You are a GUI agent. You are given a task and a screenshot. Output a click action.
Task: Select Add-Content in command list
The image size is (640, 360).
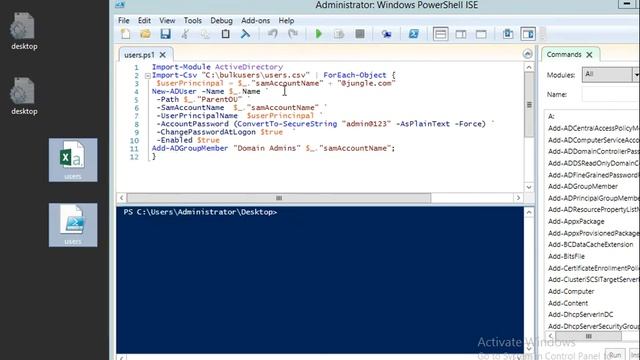[x=568, y=303]
